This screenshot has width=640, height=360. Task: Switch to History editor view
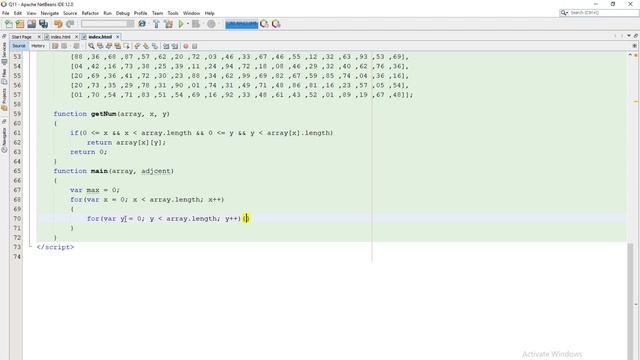pos(38,46)
